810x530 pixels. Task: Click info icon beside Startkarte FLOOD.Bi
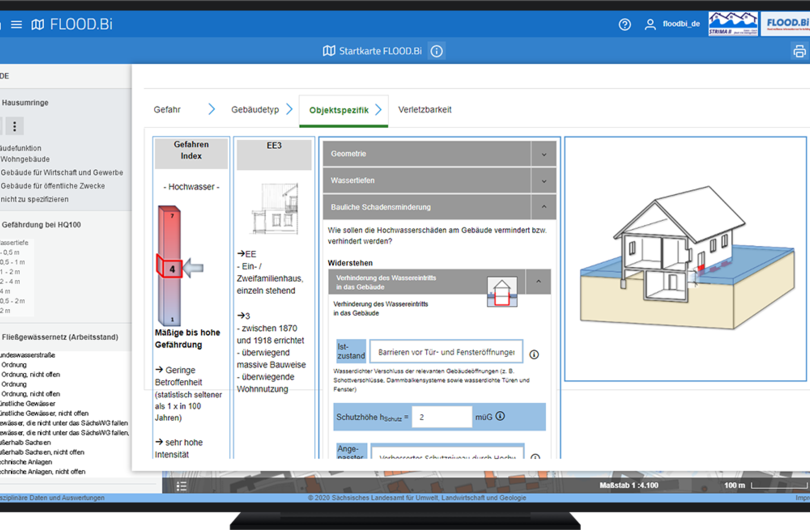[x=436, y=52]
